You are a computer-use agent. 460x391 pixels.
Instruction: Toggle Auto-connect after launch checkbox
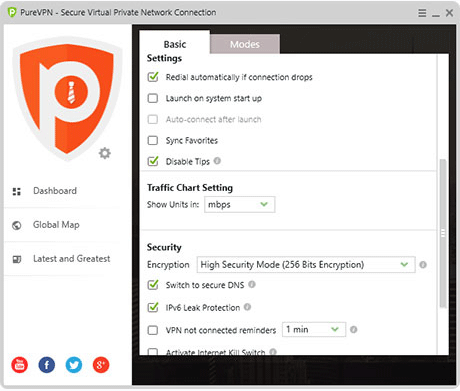pyautogui.click(x=153, y=119)
